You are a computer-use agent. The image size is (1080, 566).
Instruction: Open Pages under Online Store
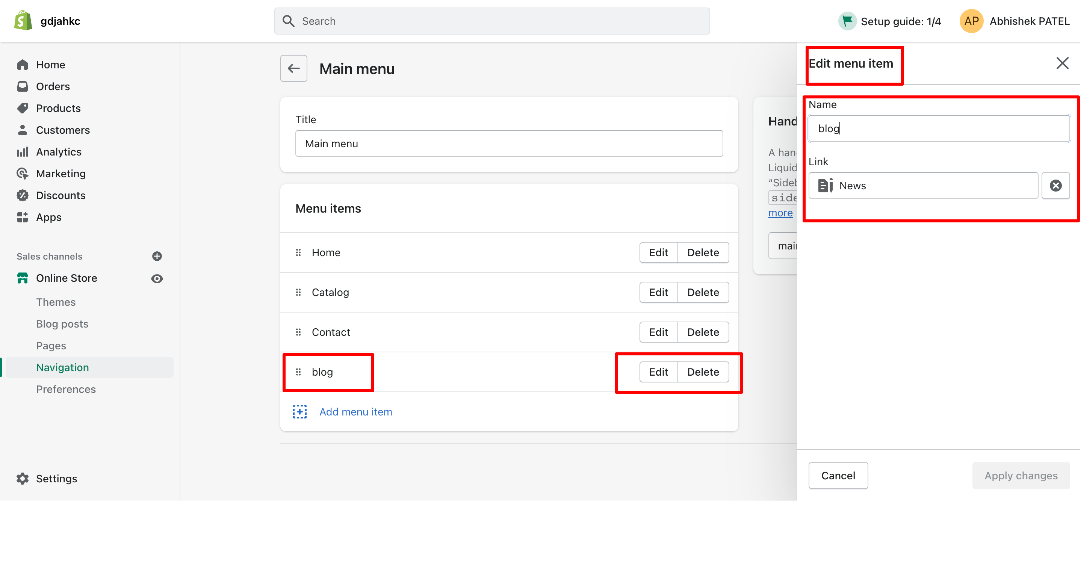point(51,346)
